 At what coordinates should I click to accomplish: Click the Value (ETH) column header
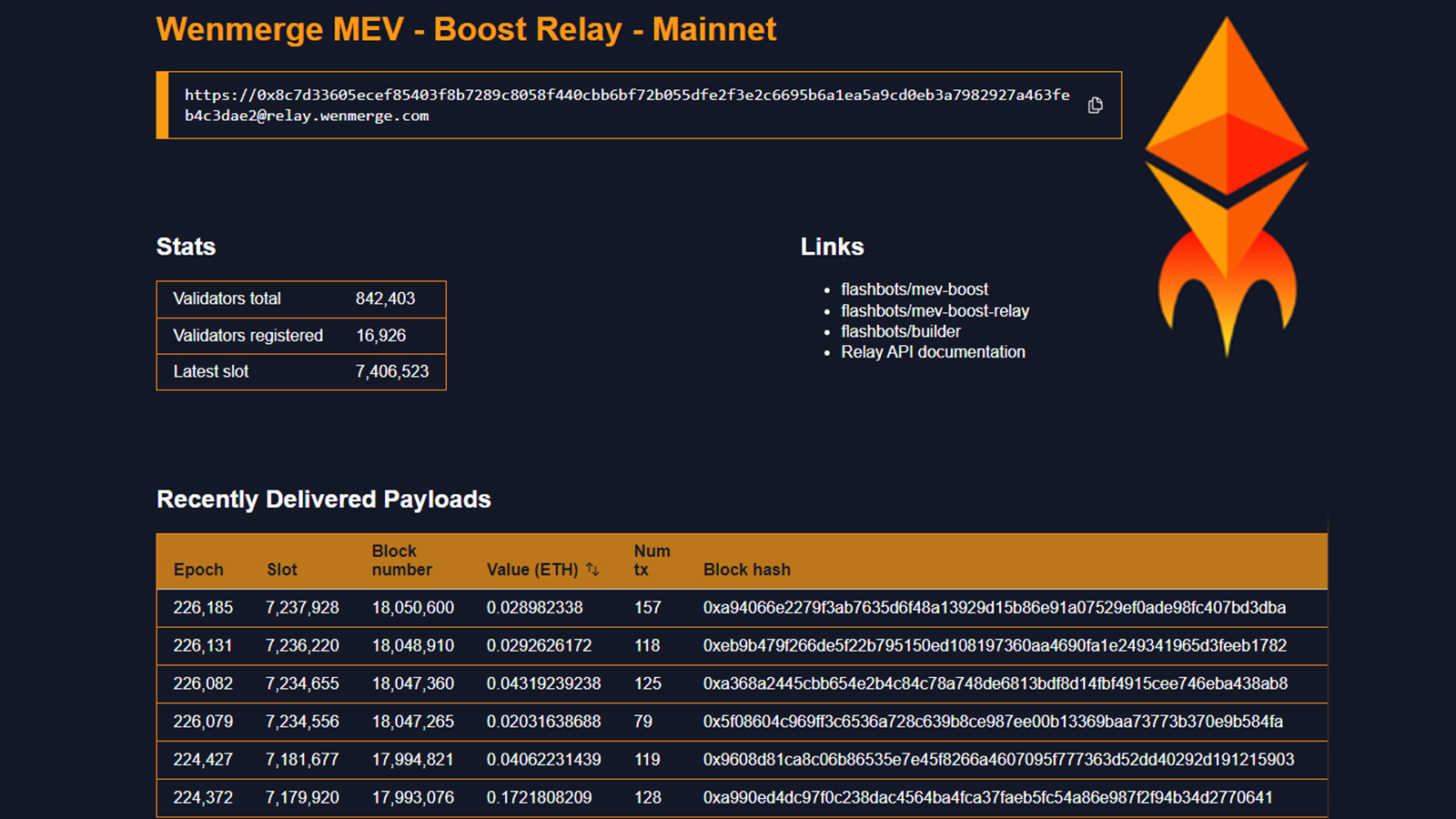tap(532, 570)
